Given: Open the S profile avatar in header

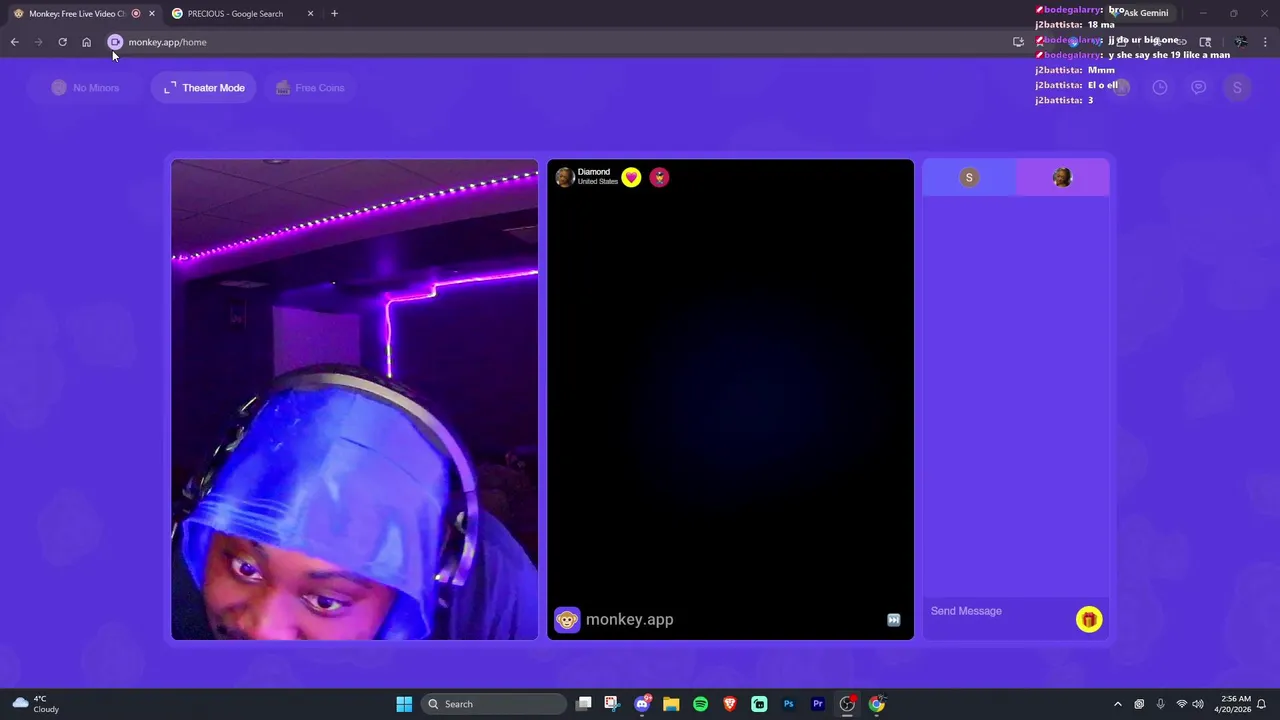Looking at the screenshot, I should click(x=1237, y=88).
